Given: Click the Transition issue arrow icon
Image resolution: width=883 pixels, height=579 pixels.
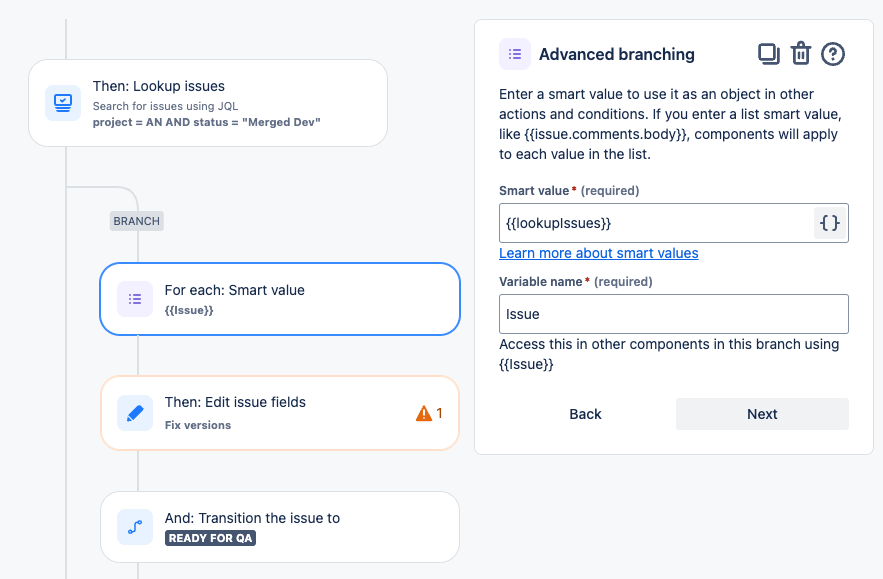Looking at the screenshot, I should click(135, 527).
